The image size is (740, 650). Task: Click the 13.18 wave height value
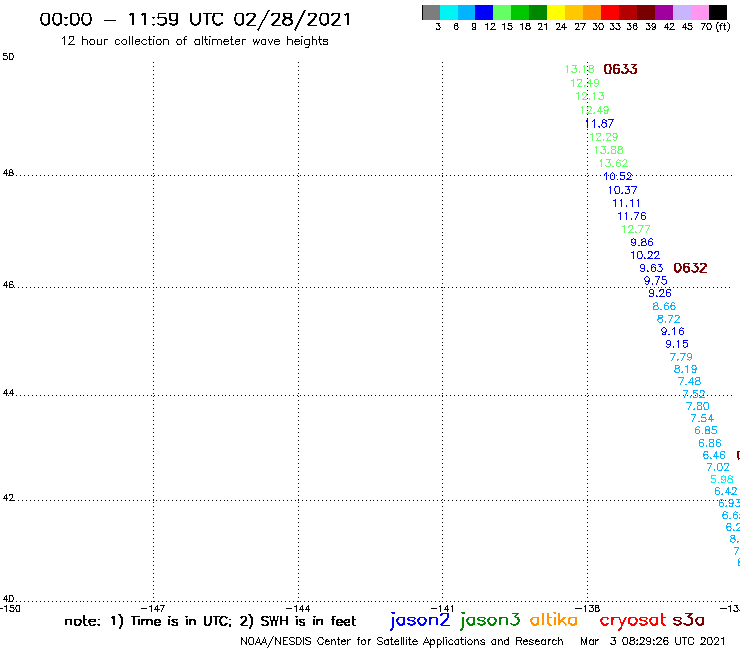[580, 69]
